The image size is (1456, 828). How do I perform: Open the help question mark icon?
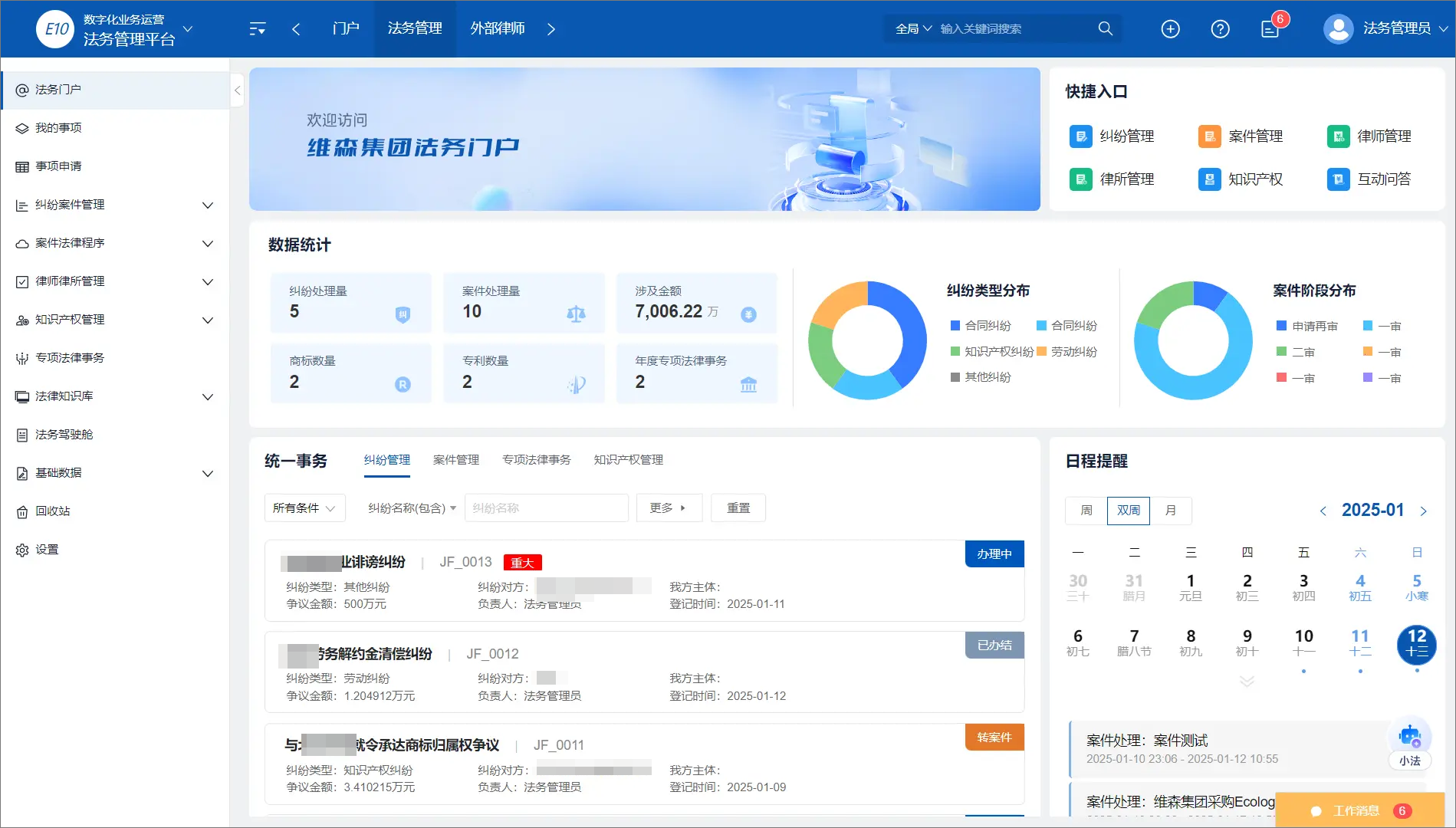click(x=1220, y=29)
